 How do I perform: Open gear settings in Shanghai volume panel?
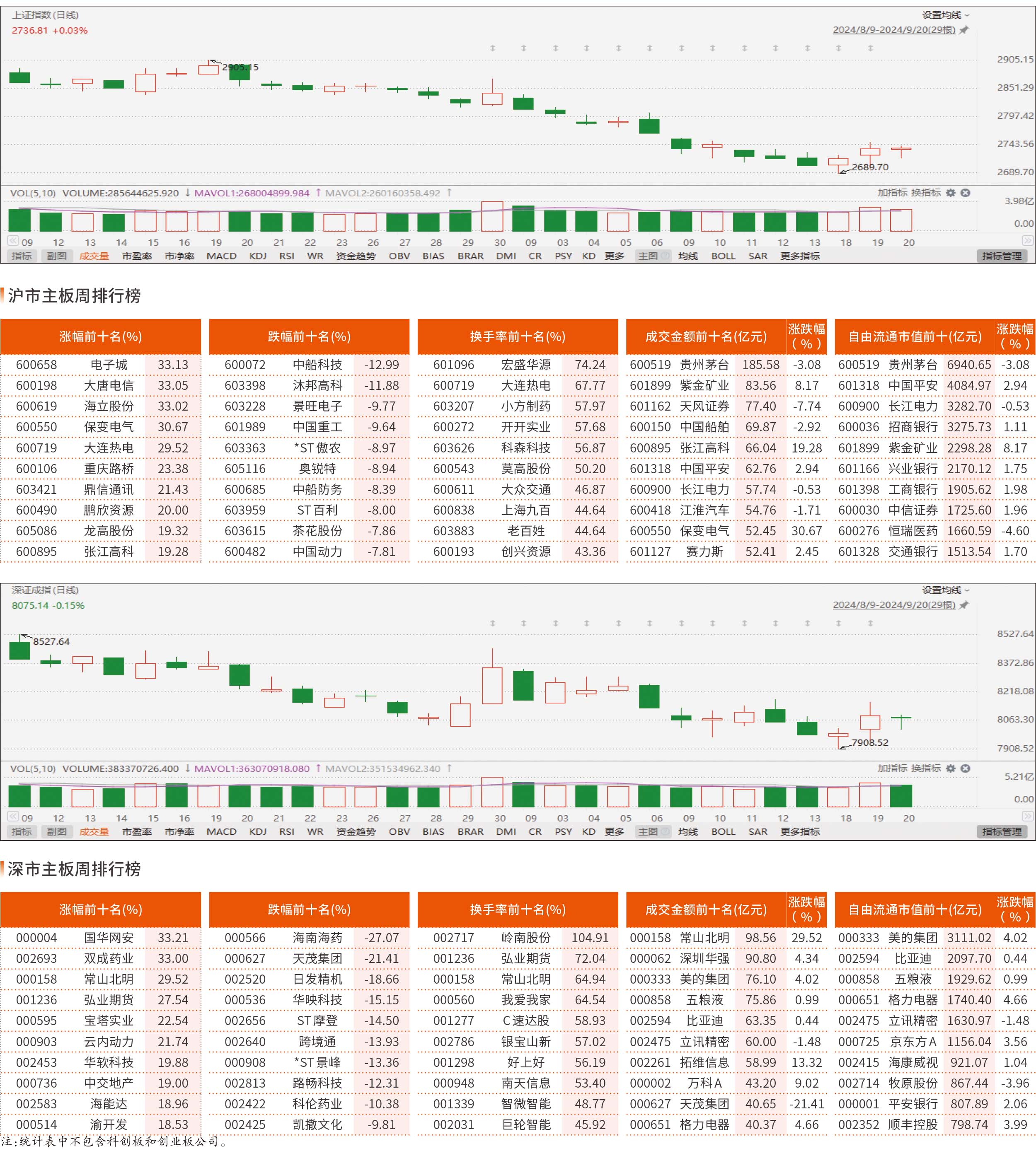click(x=951, y=193)
